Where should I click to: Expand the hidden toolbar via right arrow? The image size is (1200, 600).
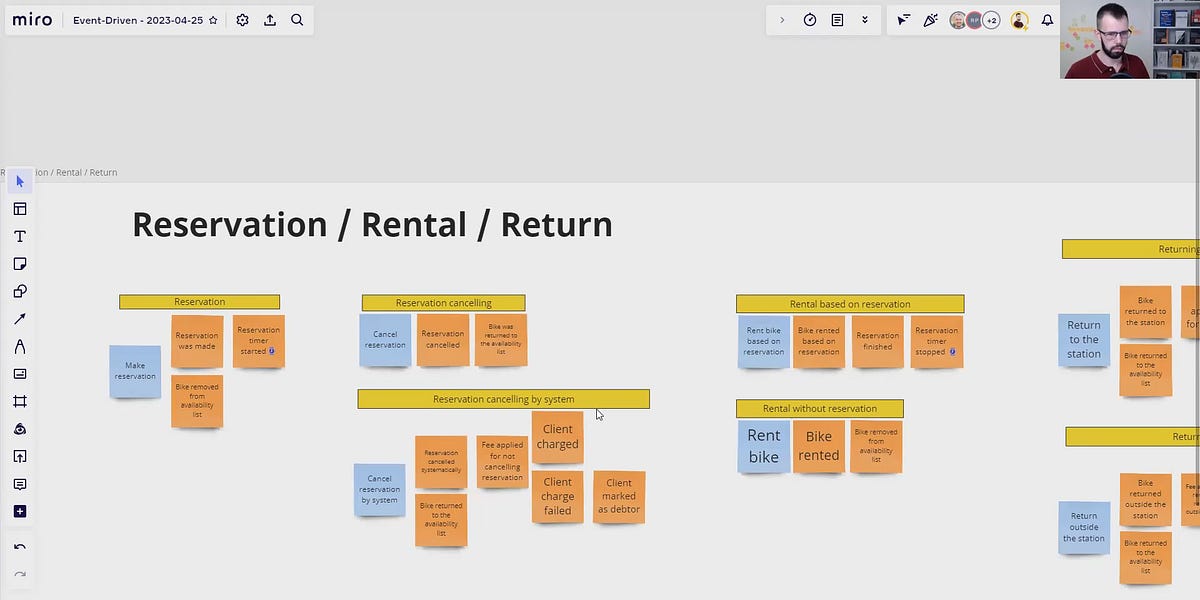click(781, 19)
